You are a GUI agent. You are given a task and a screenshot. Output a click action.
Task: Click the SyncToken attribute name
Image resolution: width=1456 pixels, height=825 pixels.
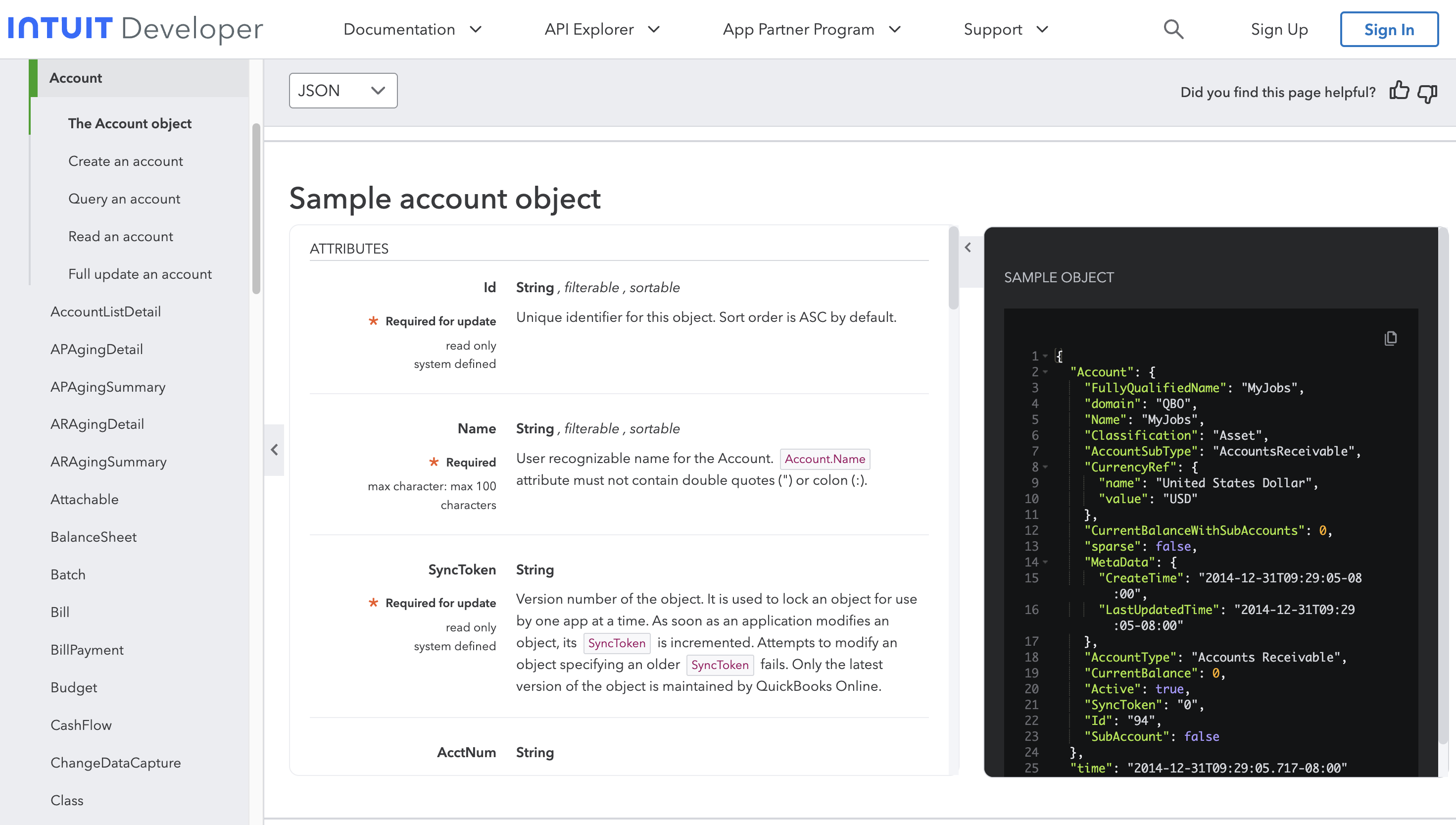462,569
